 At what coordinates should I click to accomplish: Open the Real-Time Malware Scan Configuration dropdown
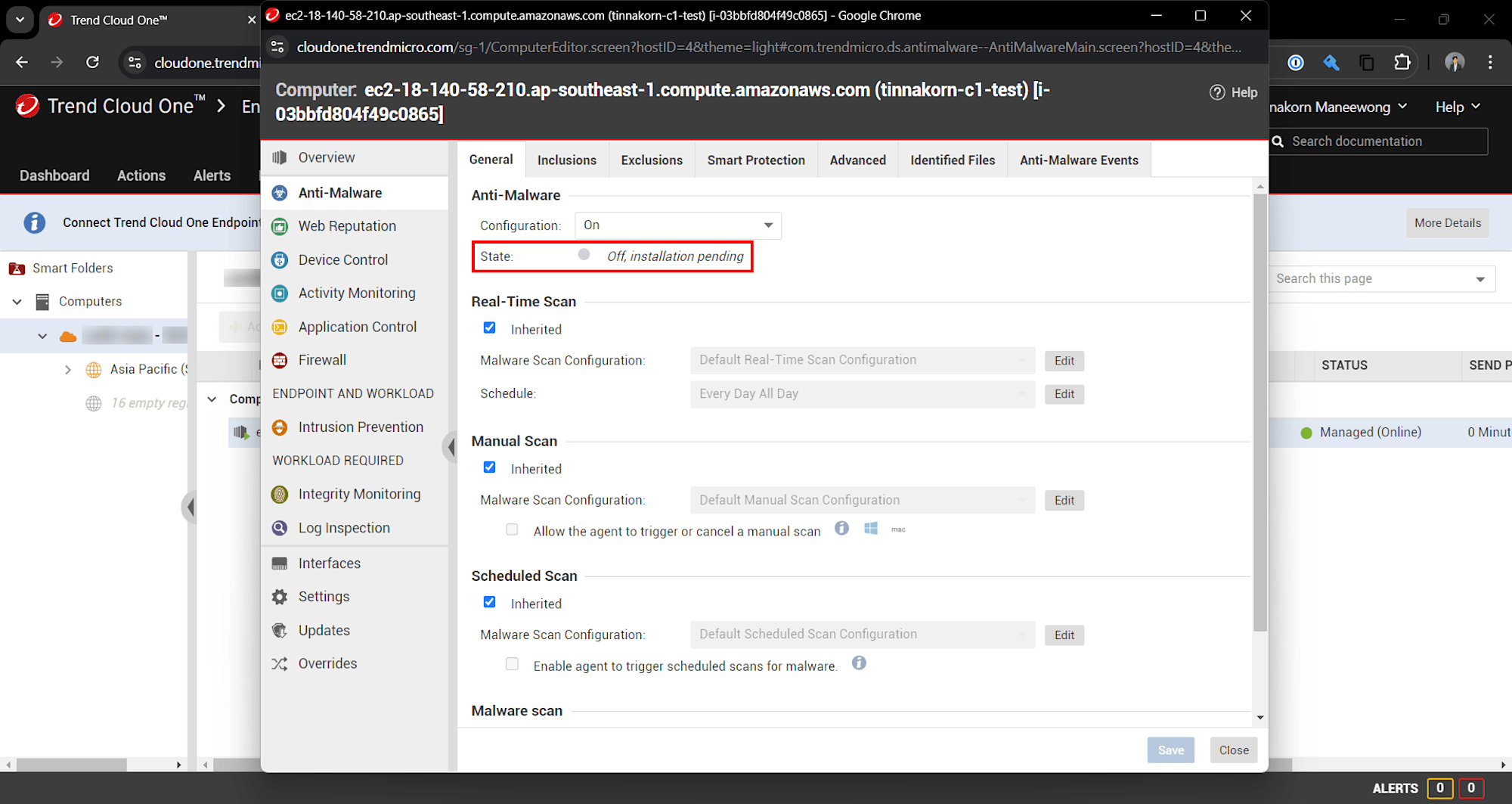click(x=863, y=360)
